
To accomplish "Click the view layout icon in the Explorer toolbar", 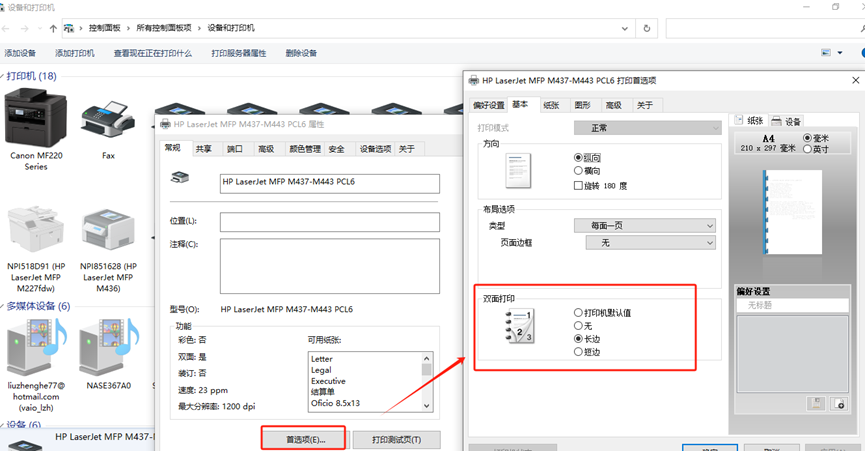I will (x=826, y=53).
